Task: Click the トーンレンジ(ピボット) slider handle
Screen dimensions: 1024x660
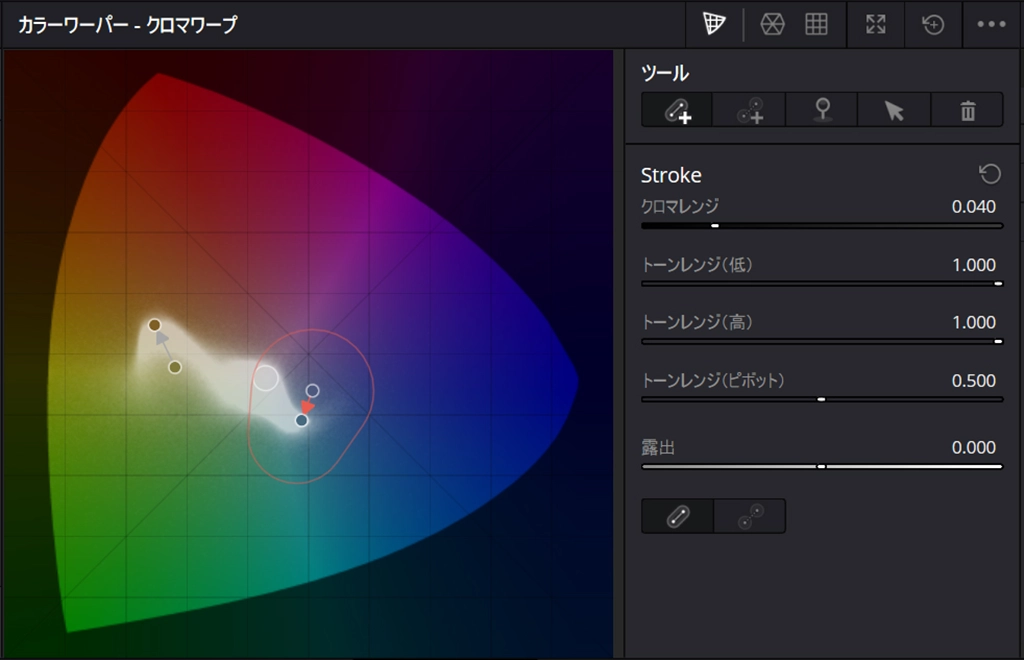Action: pyautogui.click(x=821, y=399)
